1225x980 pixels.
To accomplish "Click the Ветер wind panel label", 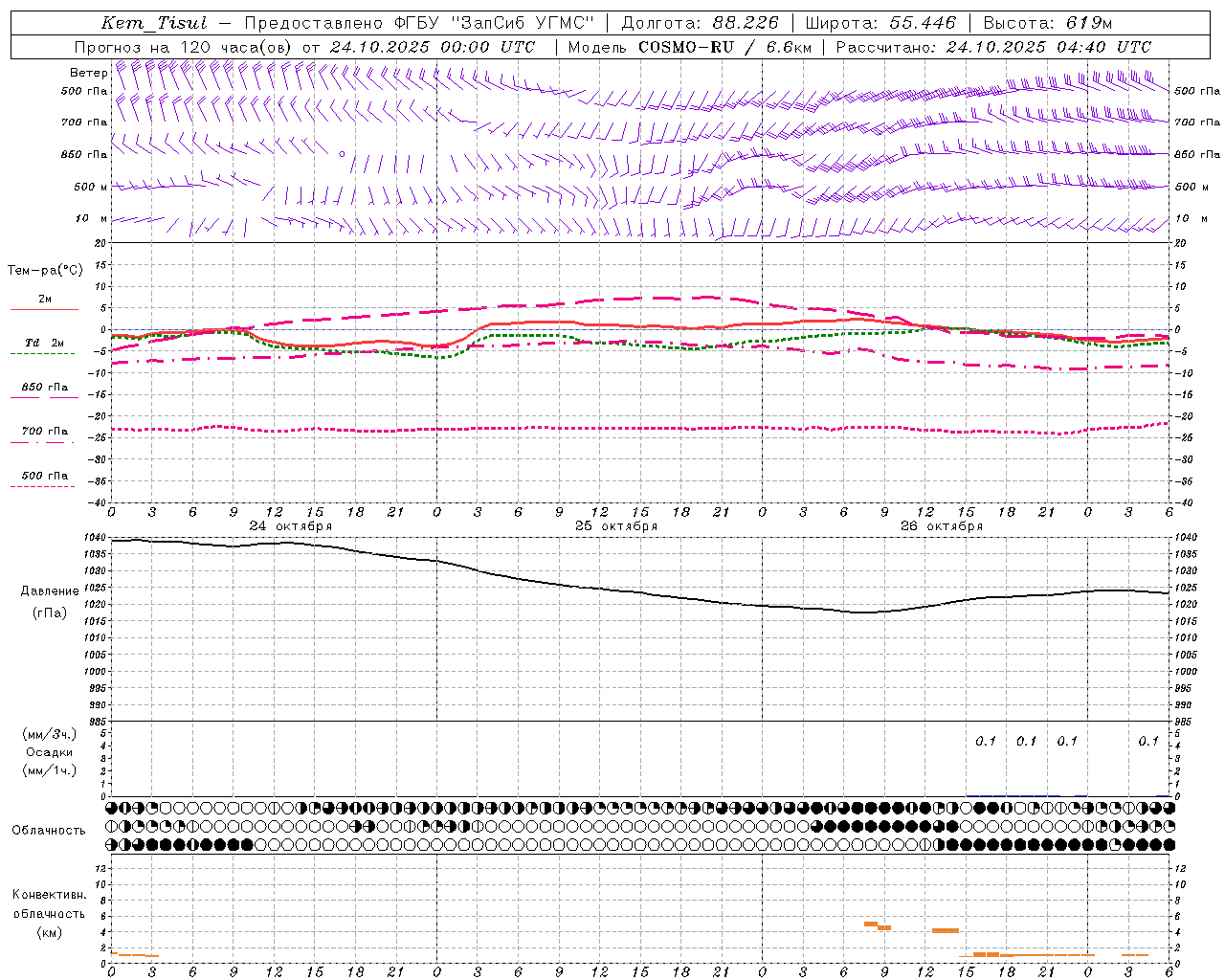I will [88, 73].
